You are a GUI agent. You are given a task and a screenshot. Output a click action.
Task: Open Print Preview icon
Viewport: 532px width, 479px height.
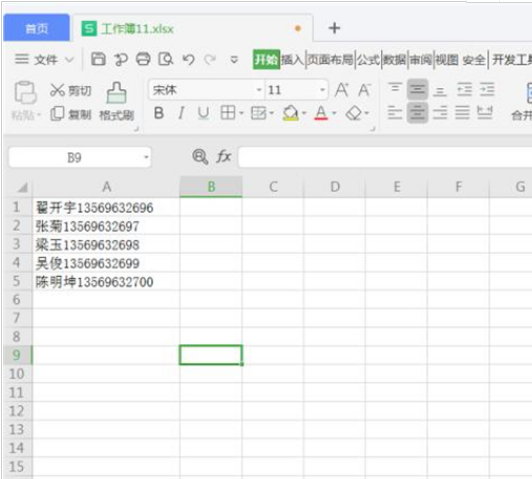(166, 59)
